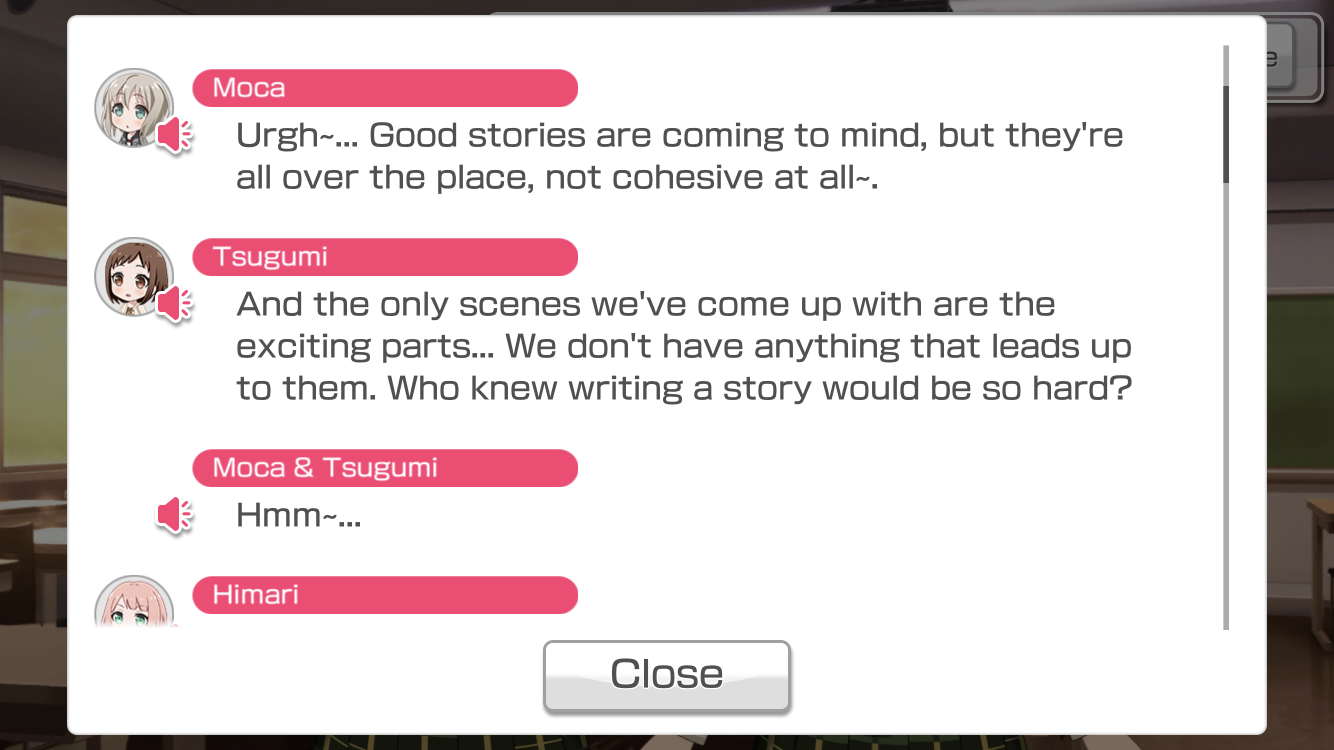The height and width of the screenshot is (750, 1334).
Task: Close the dialogue log
Action: (667, 676)
